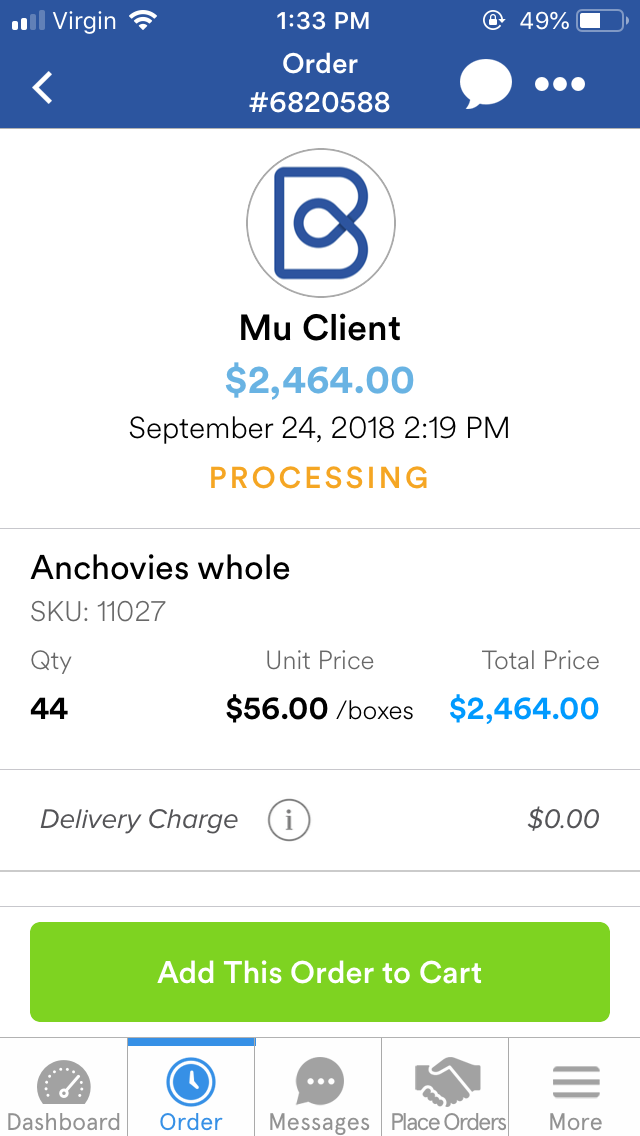Select the Dashboard gauge icon
640x1136 pixels.
pos(64,1082)
